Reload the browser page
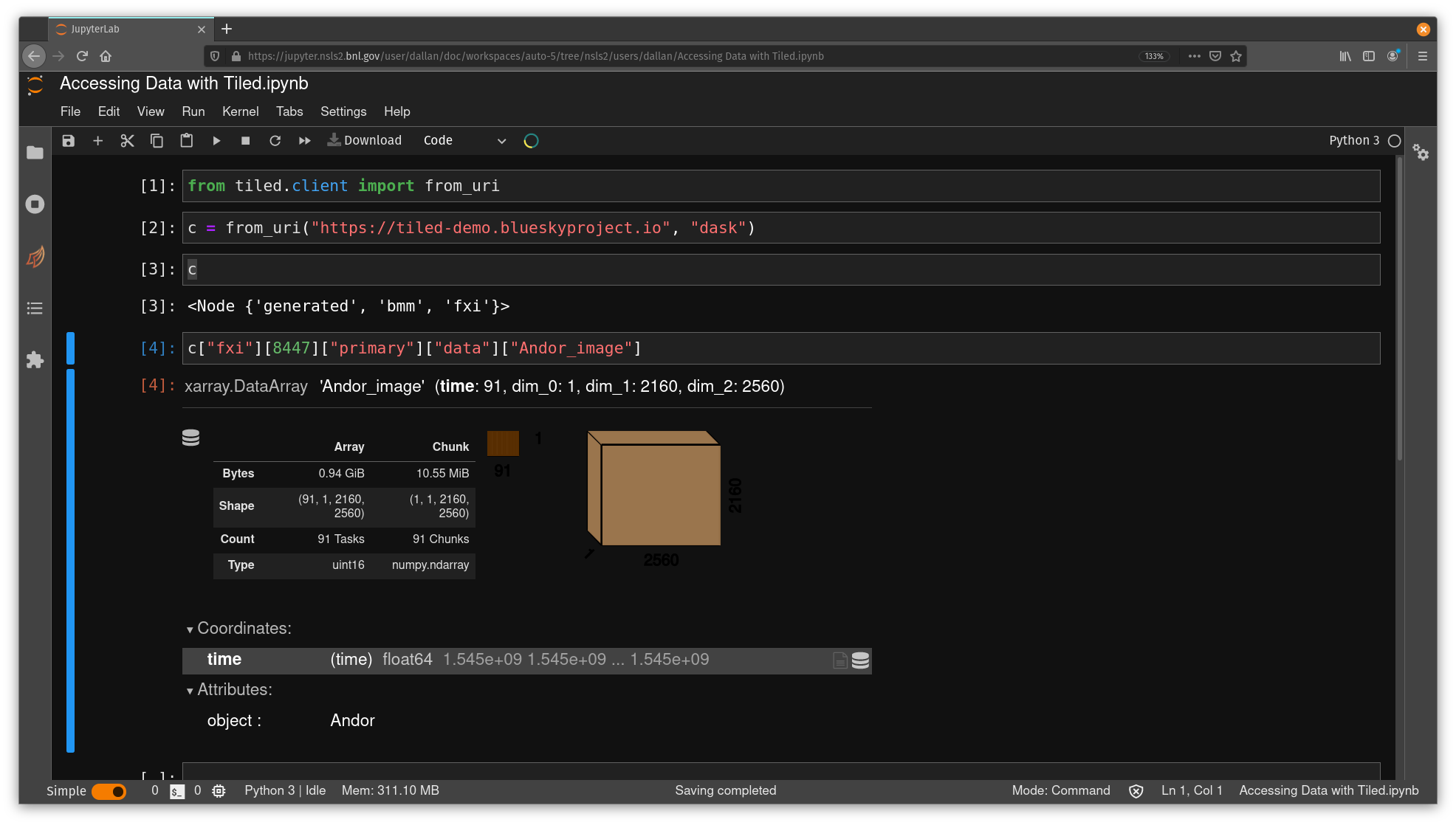This screenshot has height=825, width=1456. [x=82, y=56]
